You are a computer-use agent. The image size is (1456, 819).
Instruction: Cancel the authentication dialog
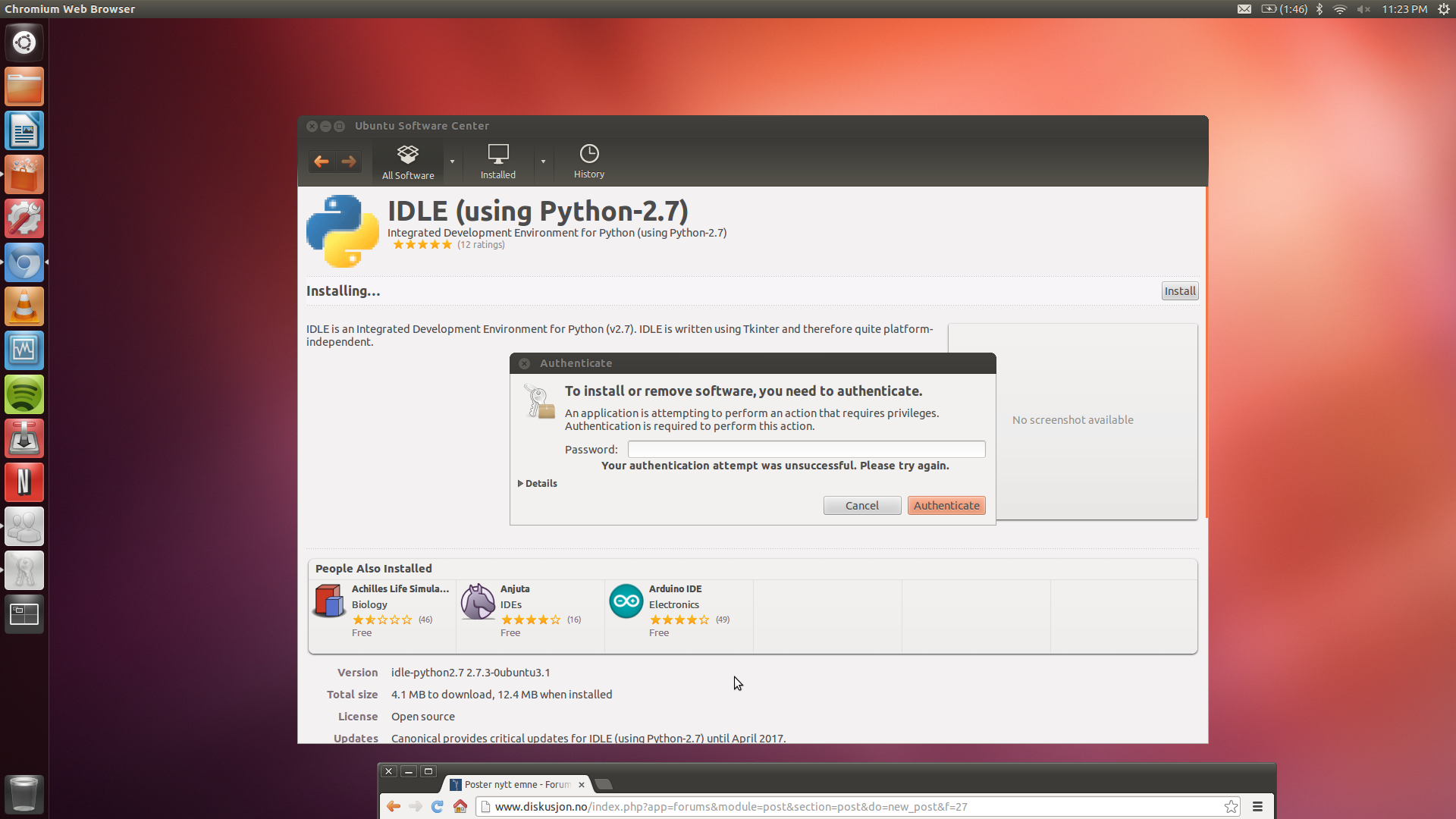pos(862,506)
